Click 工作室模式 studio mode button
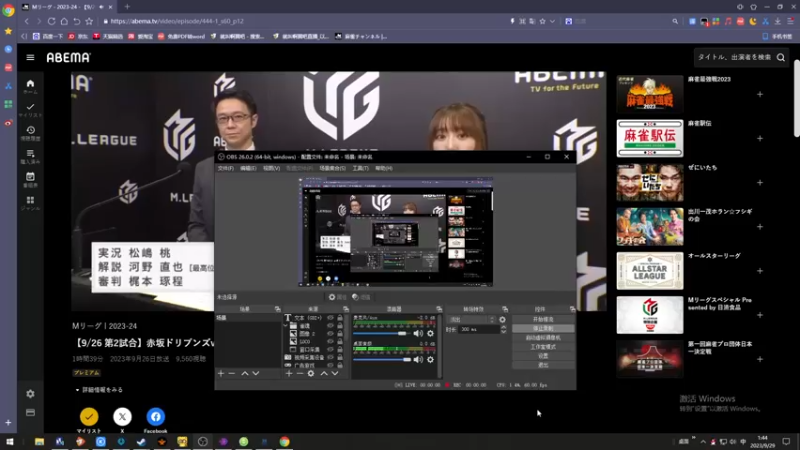800x450 pixels. tap(543, 347)
